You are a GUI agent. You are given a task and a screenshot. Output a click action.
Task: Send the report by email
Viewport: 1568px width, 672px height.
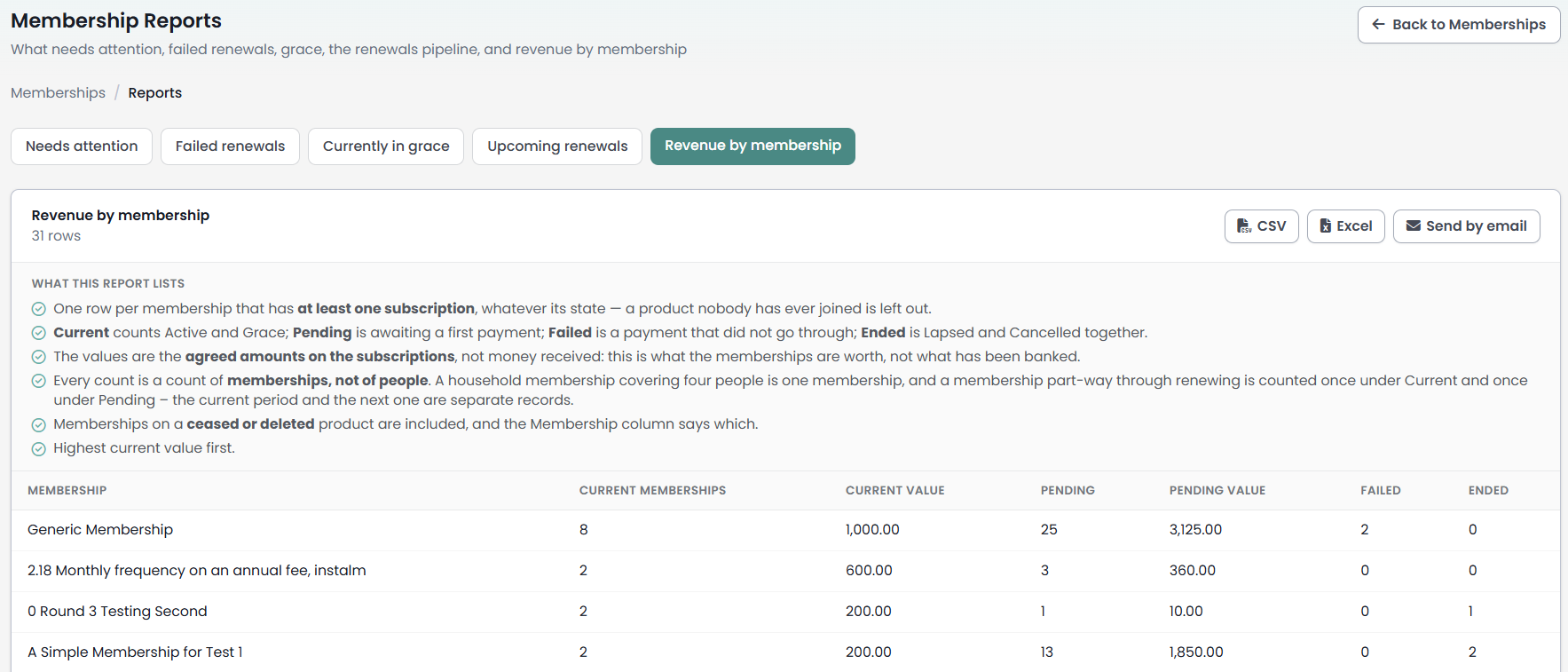point(1466,226)
